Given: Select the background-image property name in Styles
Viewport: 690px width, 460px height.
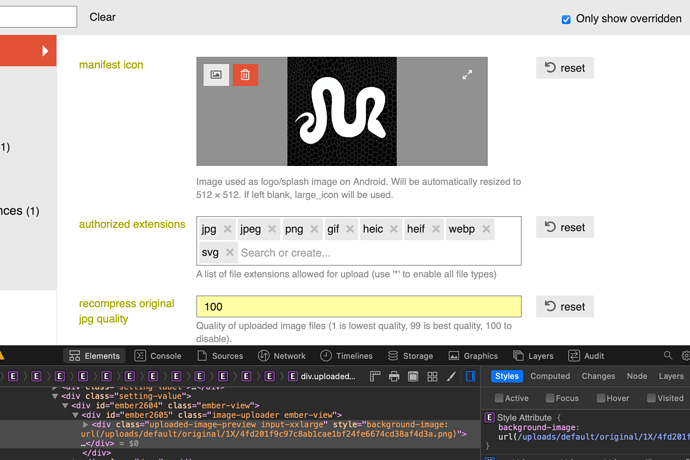Looking at the screenshot, I should tap(536, 427).
